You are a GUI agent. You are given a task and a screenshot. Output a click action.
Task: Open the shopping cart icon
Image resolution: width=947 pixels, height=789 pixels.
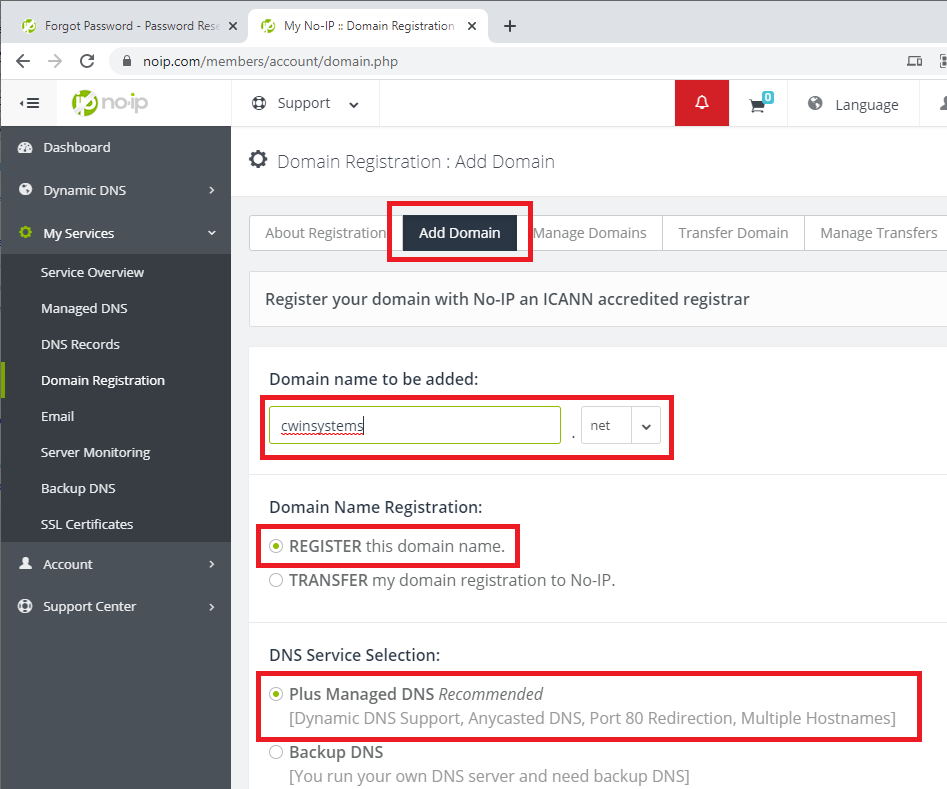tap(759, 104)
